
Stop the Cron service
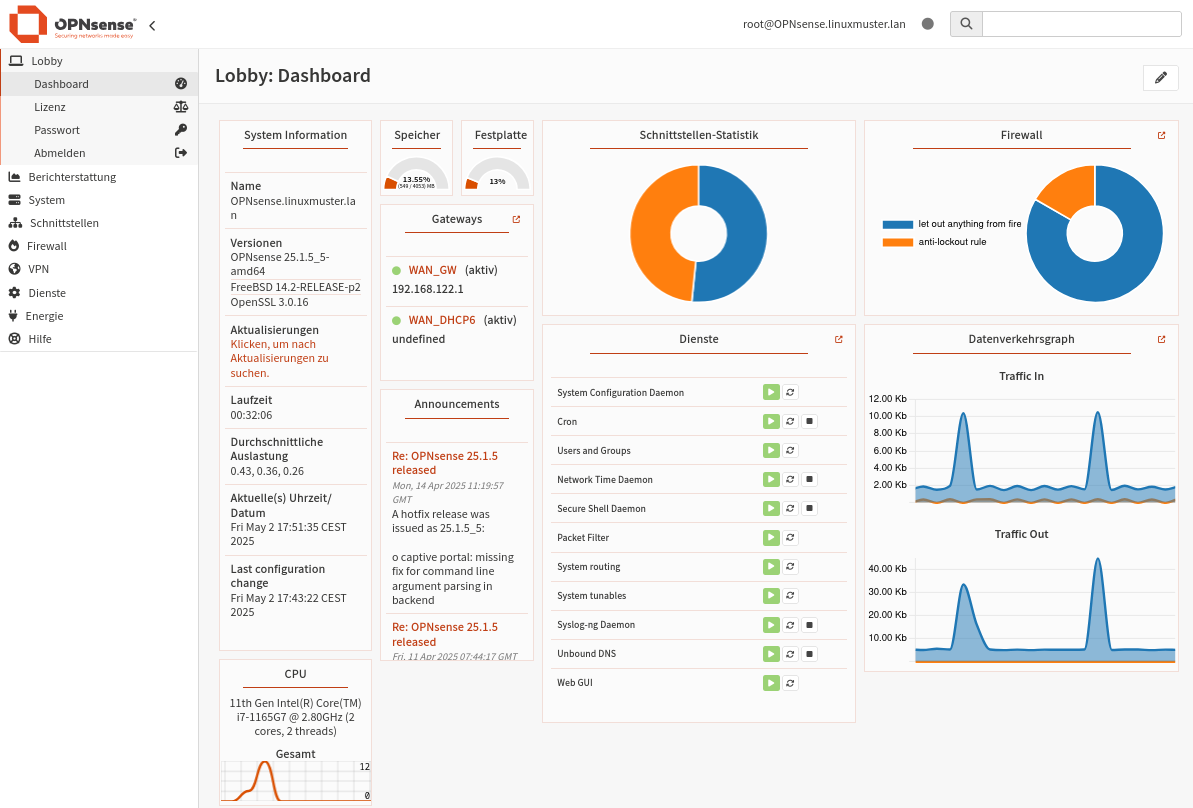tap(810, 421)
